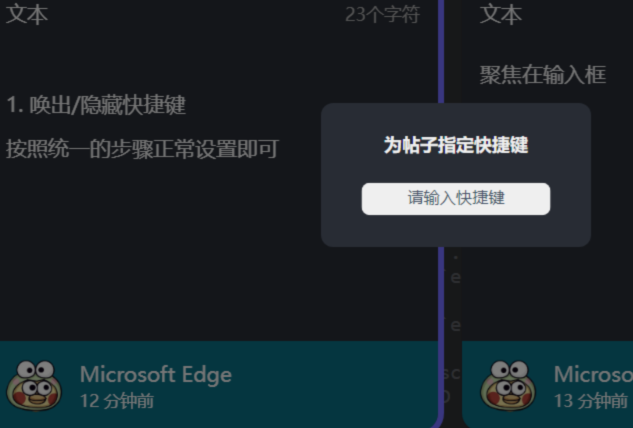Click the 聚焦在输入框 text on the right card
633x428 pixels.
point(543,75)
